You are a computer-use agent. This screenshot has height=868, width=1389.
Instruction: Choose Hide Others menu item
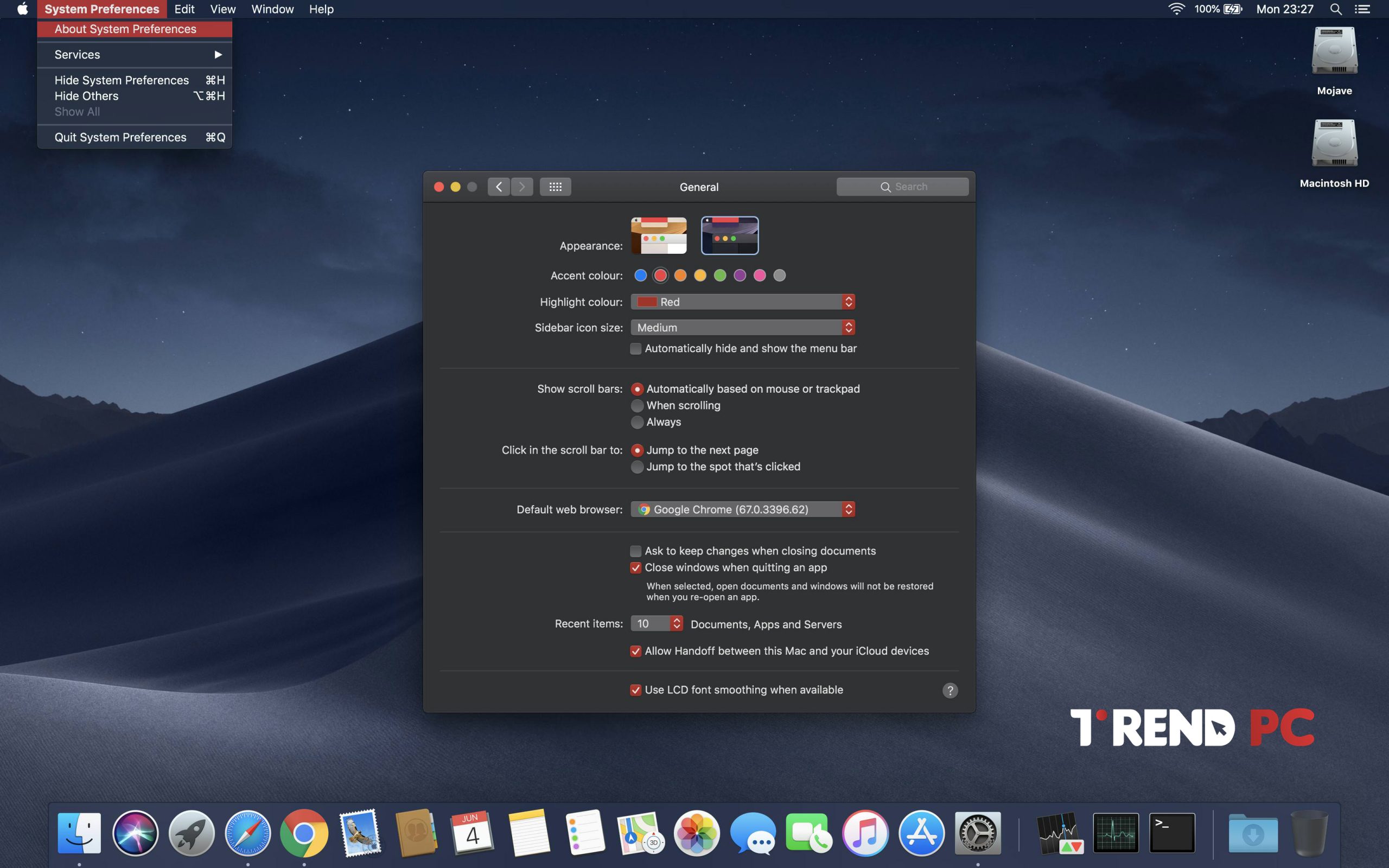[135, 96]
